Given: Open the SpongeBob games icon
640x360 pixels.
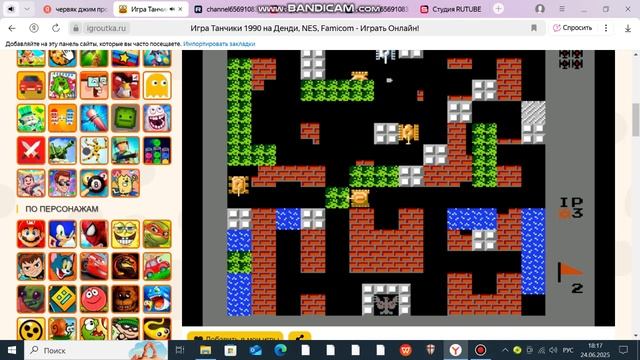Looking at the screenshot, I should pyautogui.click(x=125, y=234).
